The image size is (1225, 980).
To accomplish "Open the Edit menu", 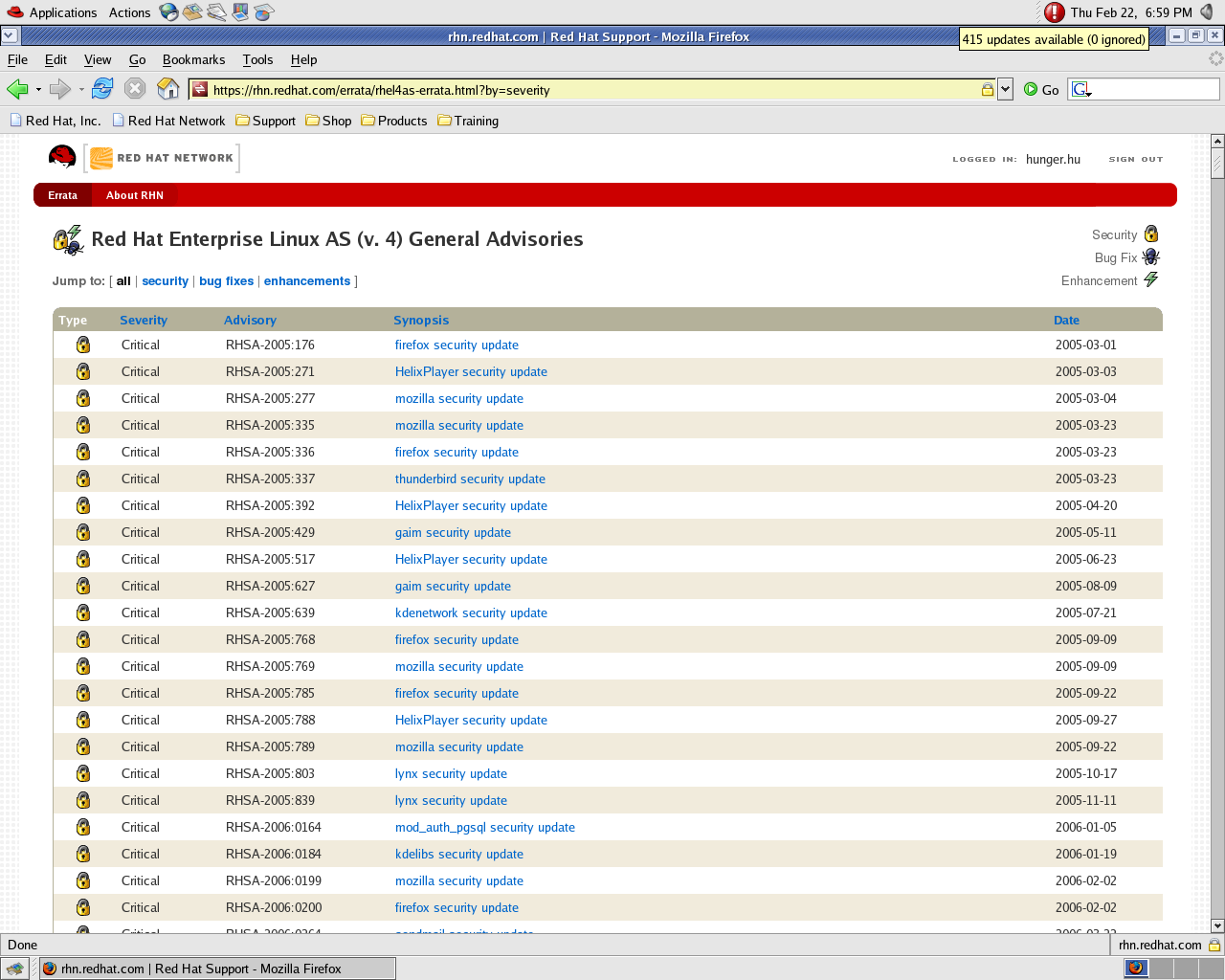I will (56, 59).
